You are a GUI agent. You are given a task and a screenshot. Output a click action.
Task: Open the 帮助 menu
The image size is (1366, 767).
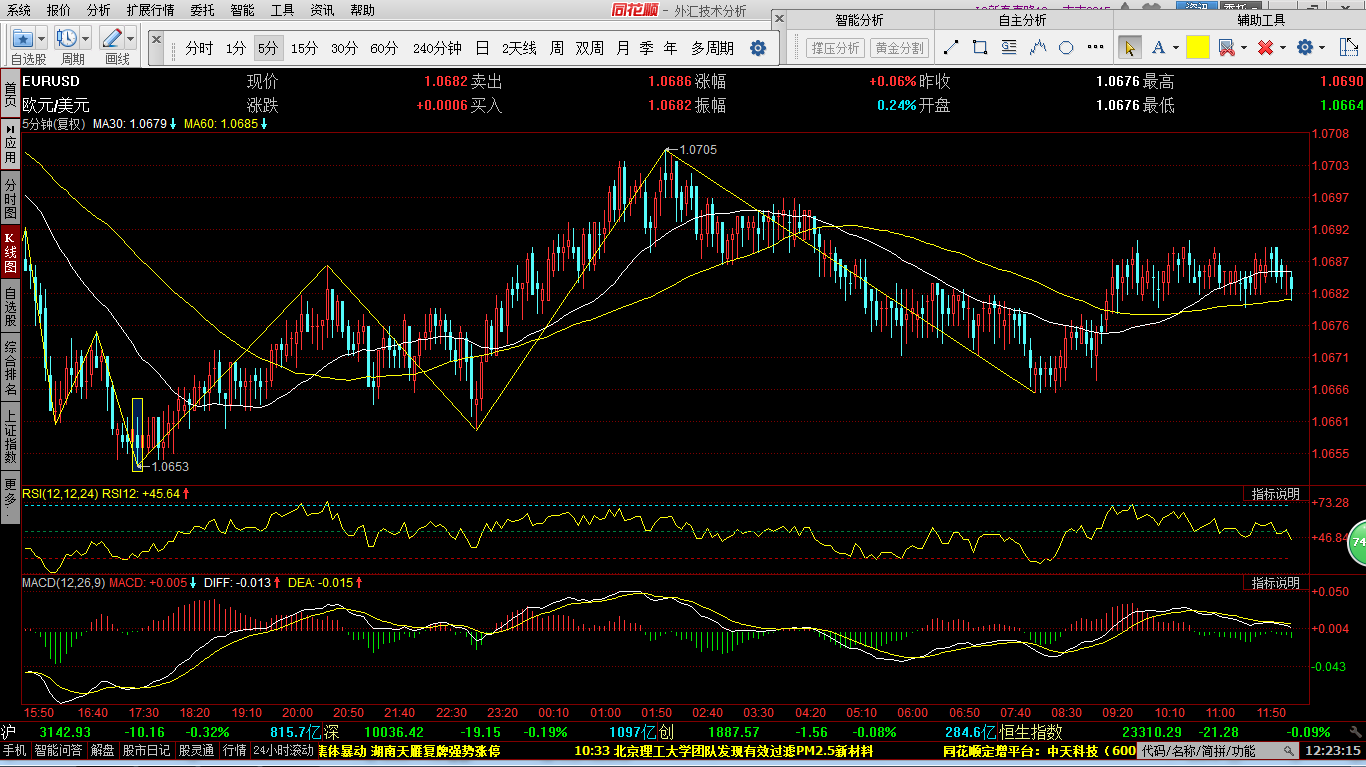click(x=362, y=10)
